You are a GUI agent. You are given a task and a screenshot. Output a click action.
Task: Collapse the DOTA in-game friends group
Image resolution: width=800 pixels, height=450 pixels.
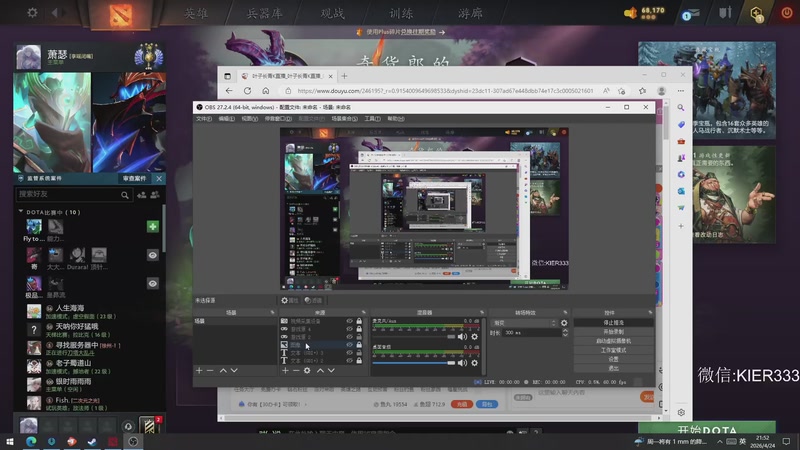pos(20,211)
